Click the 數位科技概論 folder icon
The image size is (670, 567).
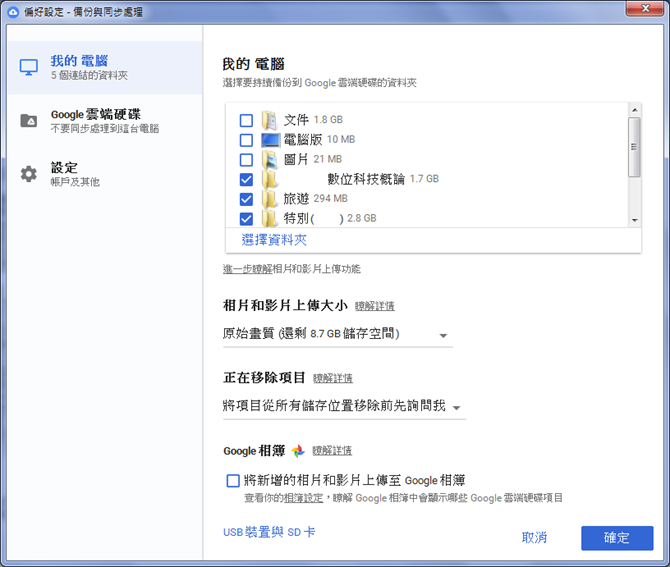click(269, 179)
